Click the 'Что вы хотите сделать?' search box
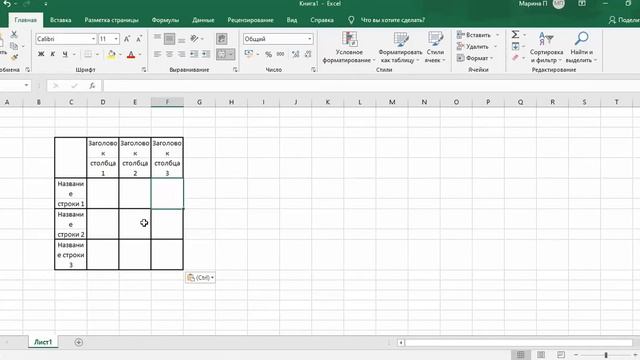 pyautogui.click(x=393, y=20)
